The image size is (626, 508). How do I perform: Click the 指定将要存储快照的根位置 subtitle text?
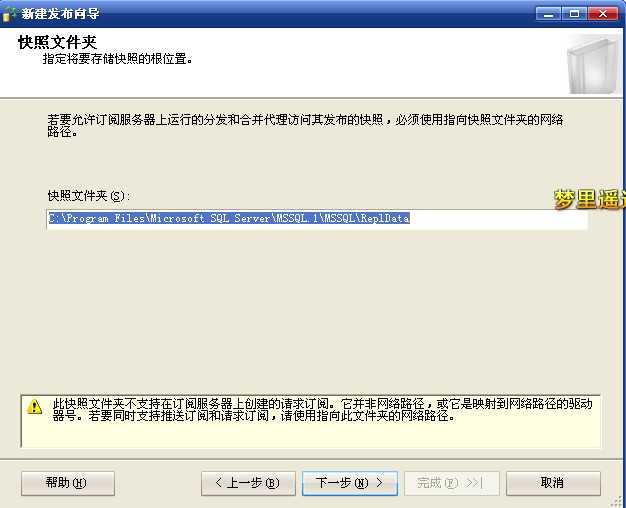coord(117,59)
